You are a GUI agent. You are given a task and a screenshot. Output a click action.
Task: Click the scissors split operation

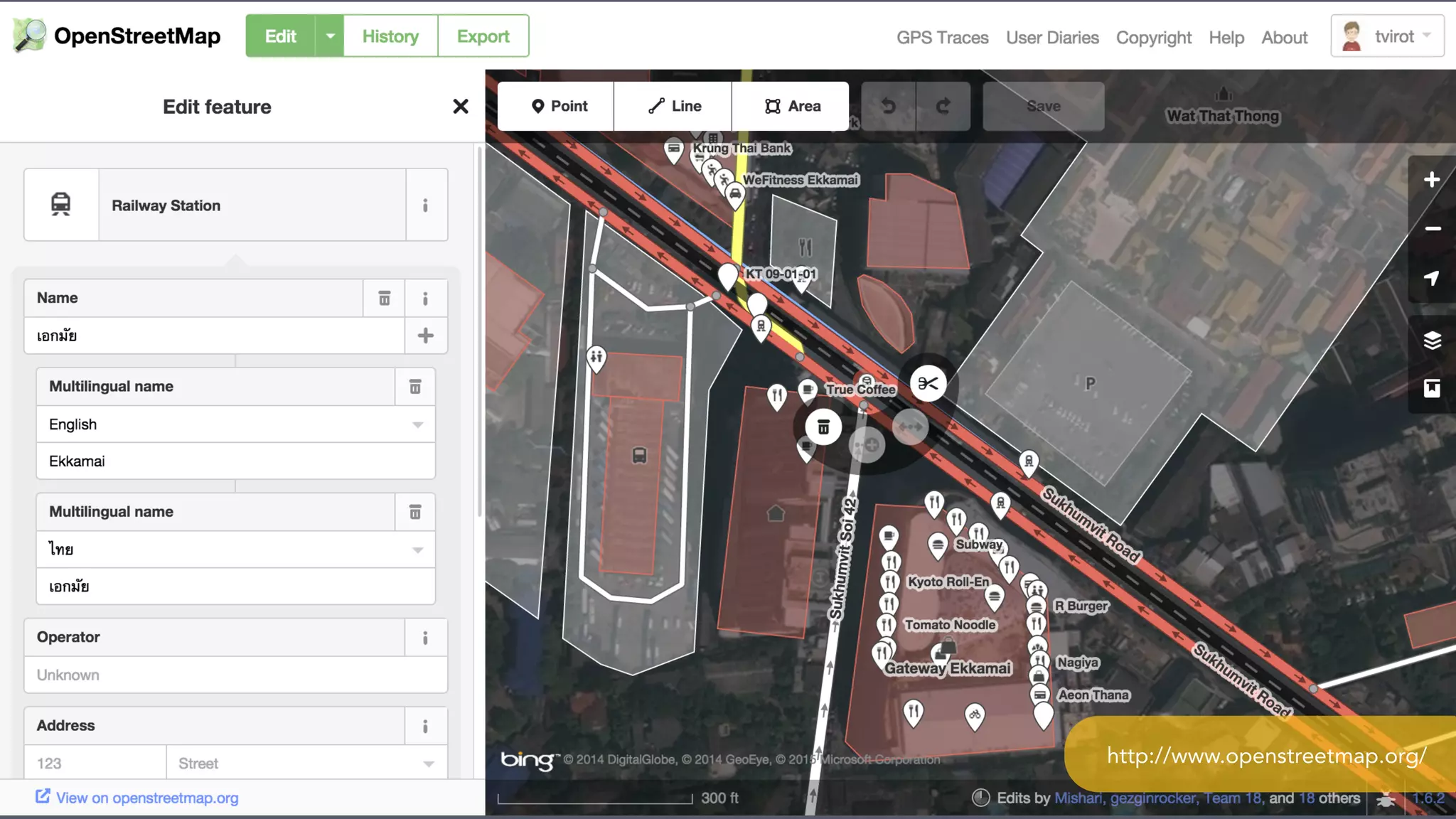[928, 384]
